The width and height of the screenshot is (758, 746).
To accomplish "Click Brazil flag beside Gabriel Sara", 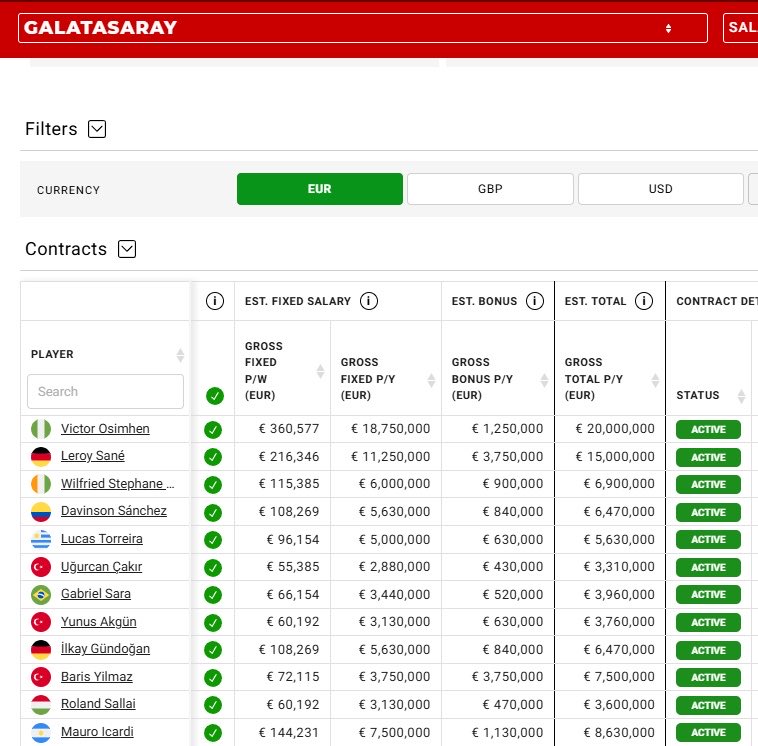I will (41, 595).
